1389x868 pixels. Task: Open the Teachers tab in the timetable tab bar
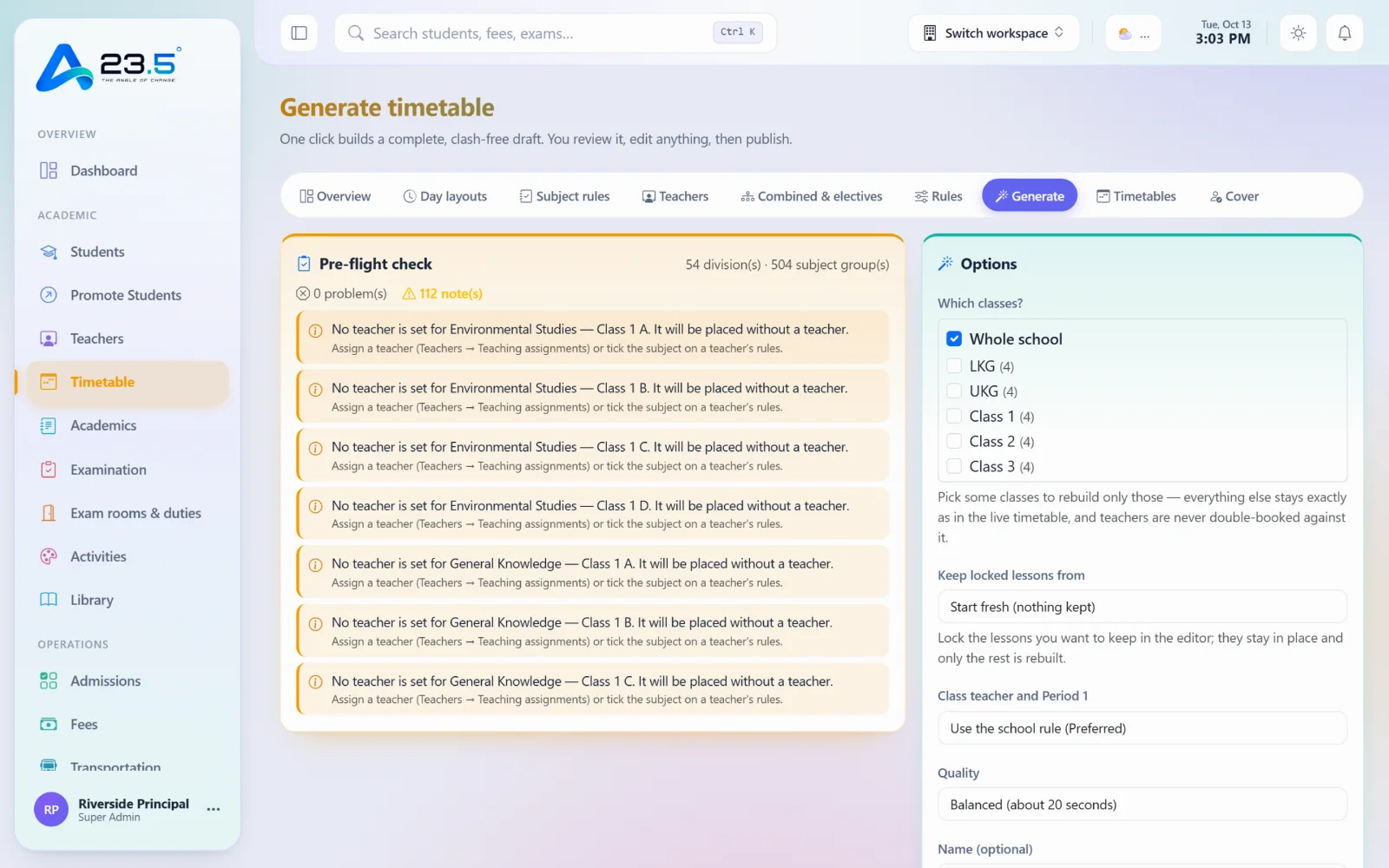675,196
